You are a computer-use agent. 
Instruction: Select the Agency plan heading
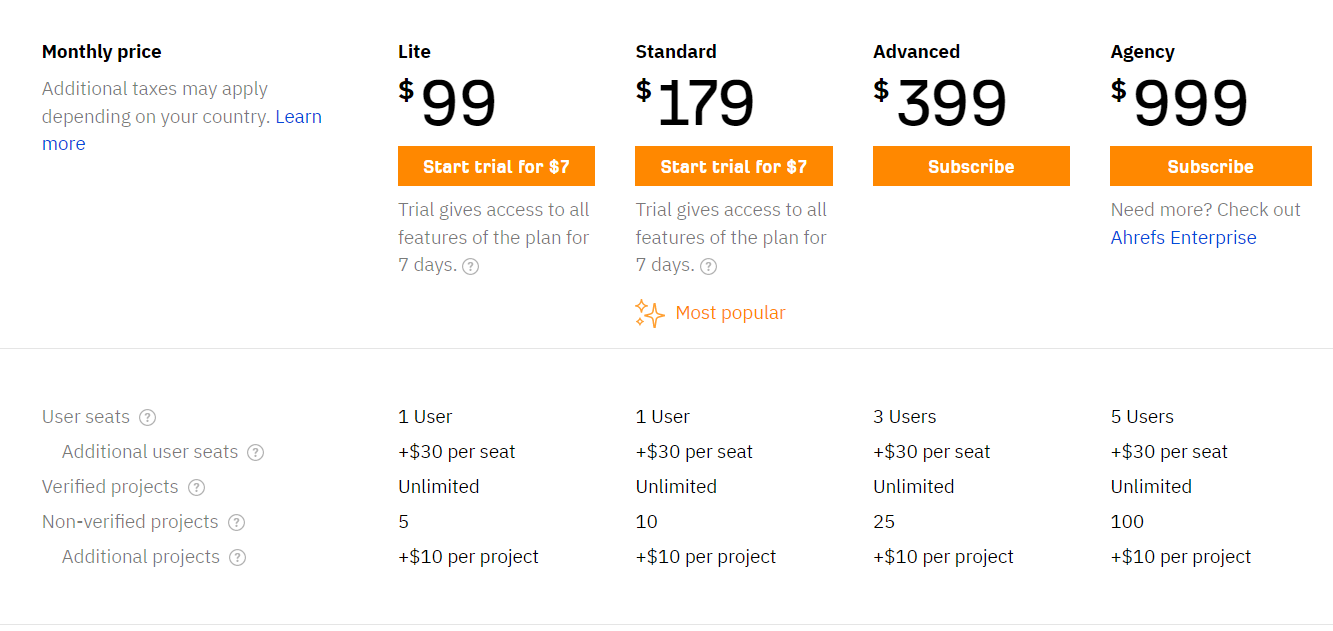click(x=1141, y=51)
